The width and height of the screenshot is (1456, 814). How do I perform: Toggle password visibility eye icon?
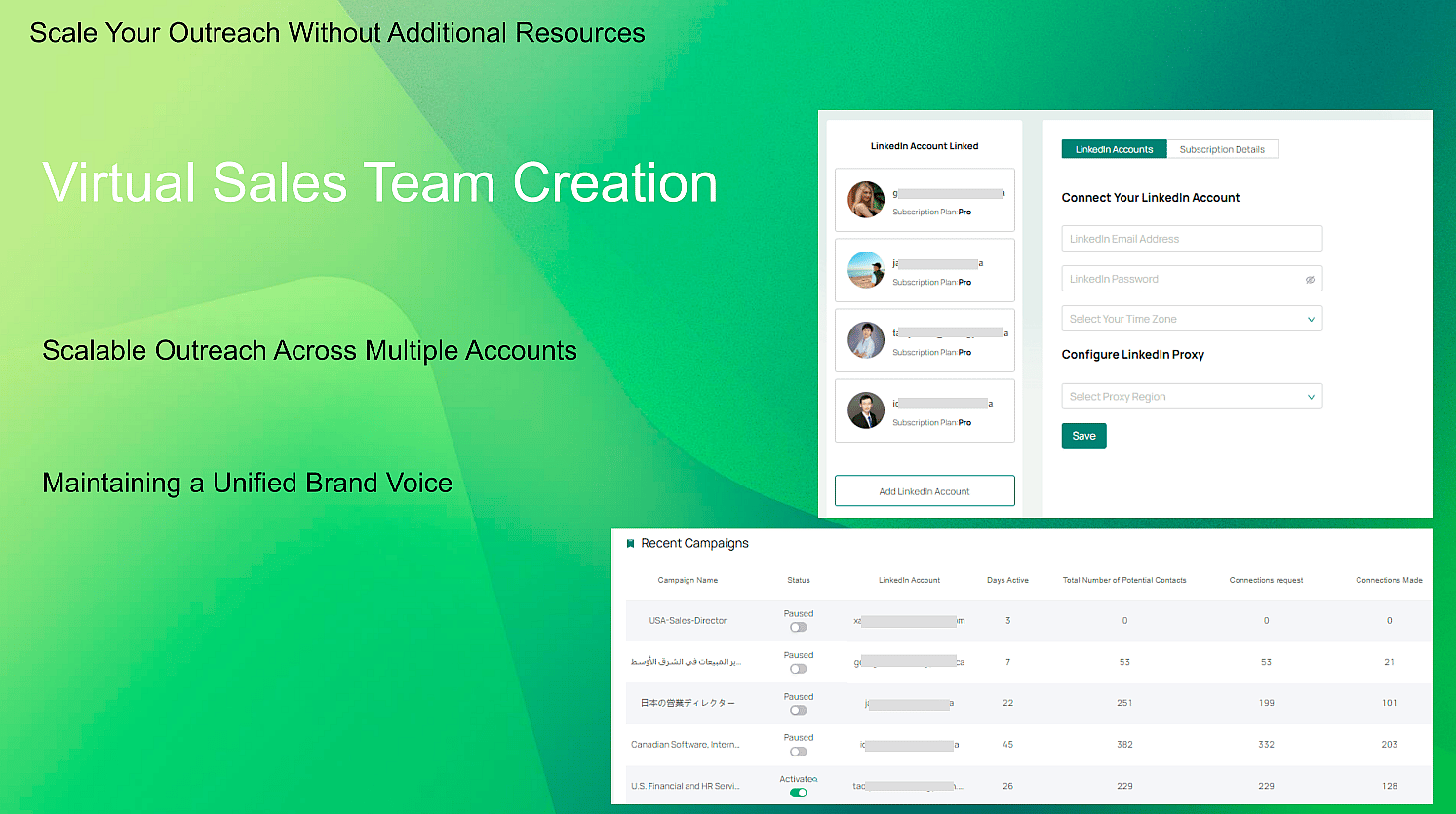tap(1310, 280)
